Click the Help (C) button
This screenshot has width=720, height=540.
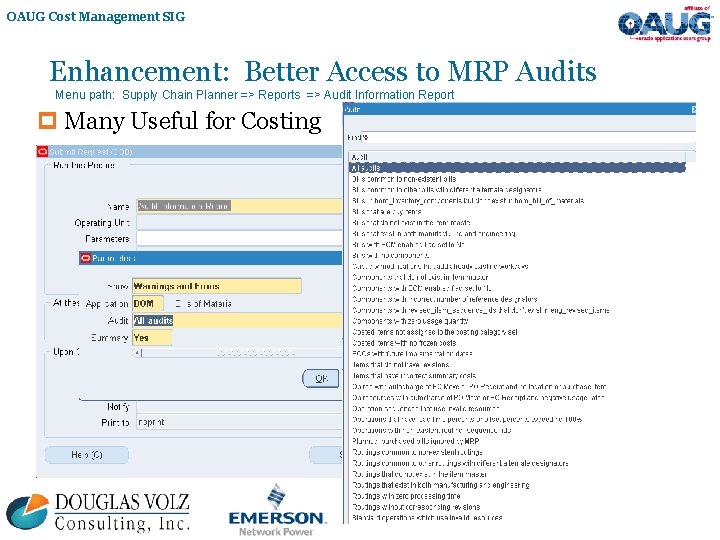pos(87,455)
